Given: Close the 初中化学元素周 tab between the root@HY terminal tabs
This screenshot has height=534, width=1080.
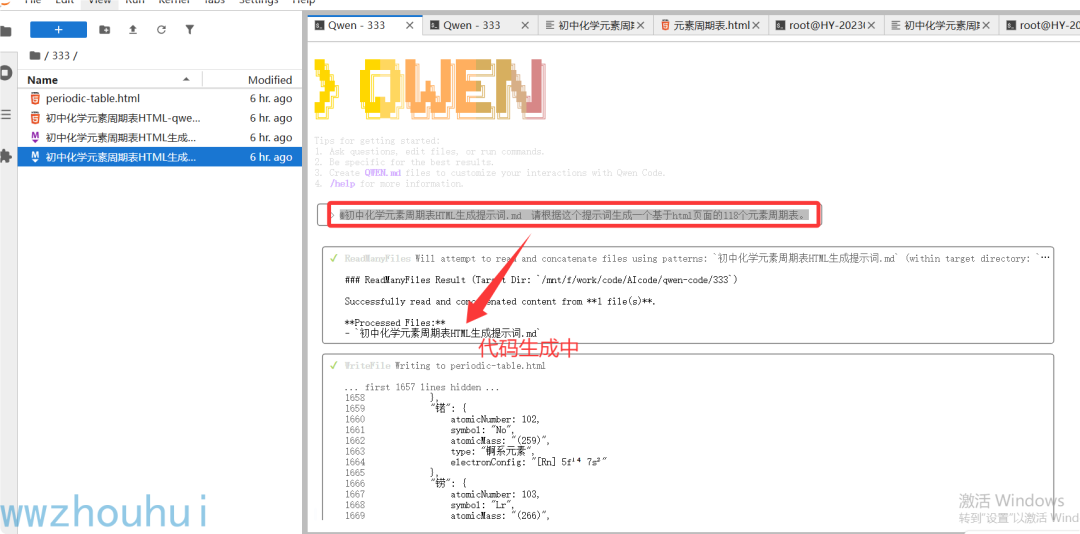Looking at the screenshot, I should pos(986,25).
